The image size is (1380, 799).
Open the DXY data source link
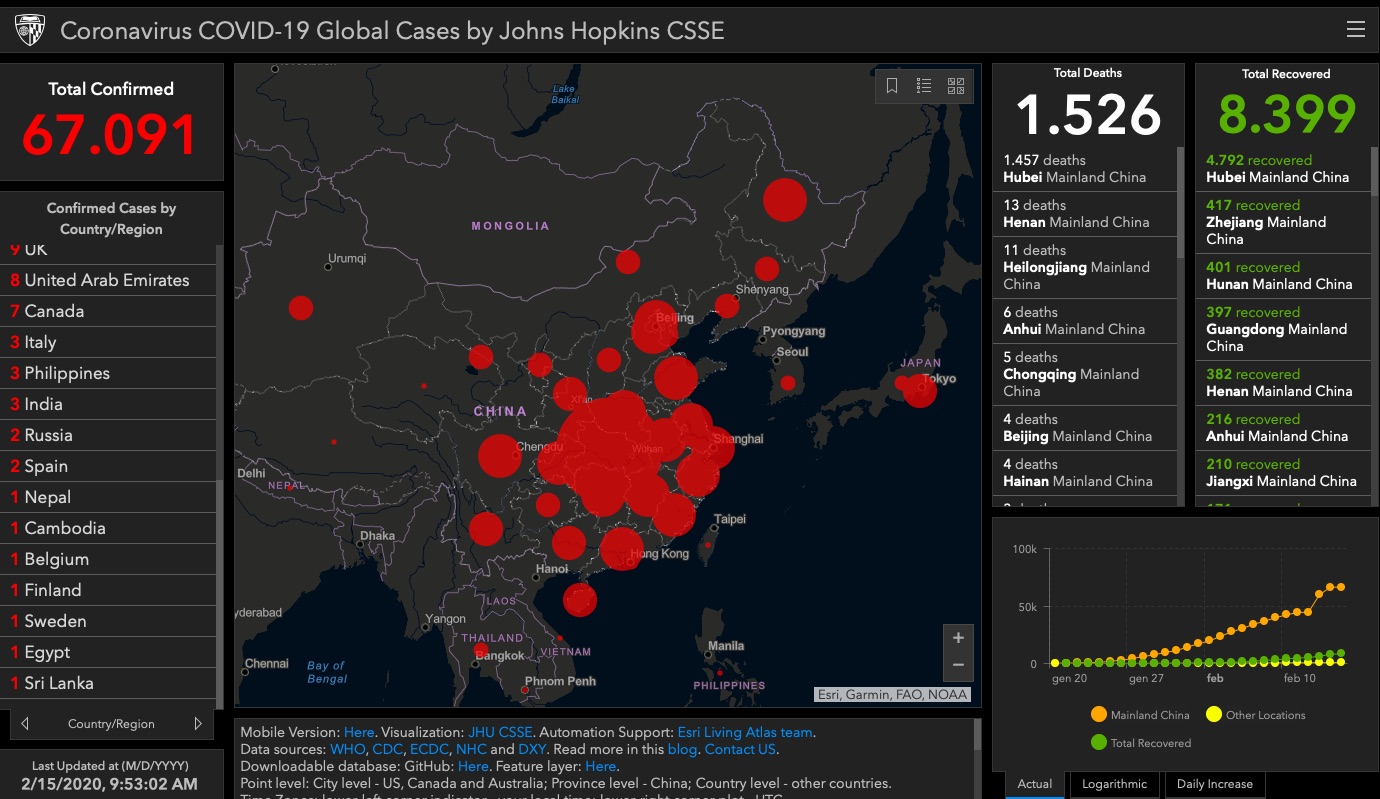tap(532, 749)
